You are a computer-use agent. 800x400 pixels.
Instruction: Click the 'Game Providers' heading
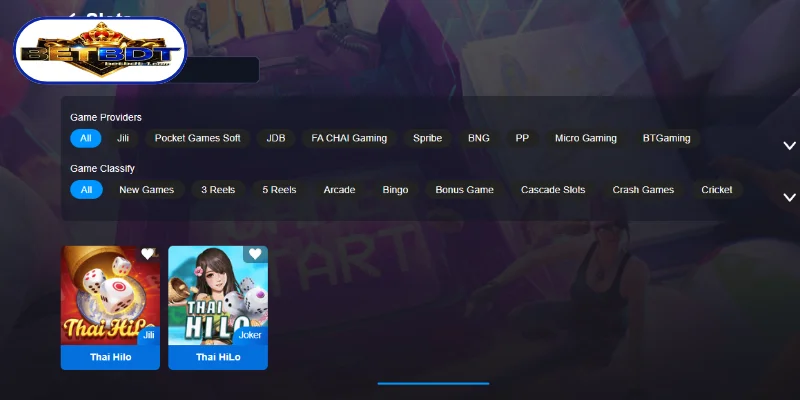(106, 117)
